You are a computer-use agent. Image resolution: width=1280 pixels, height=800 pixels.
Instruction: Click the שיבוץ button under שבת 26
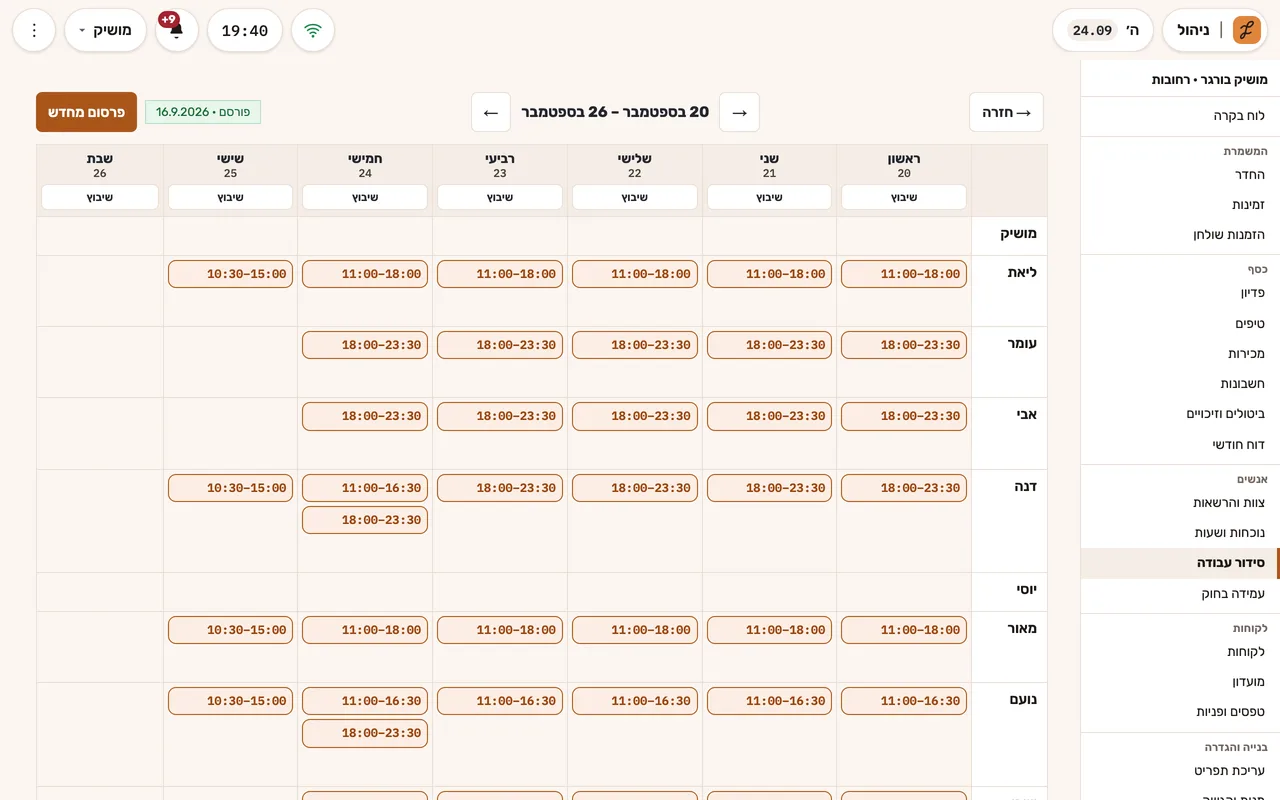[100, 197]
